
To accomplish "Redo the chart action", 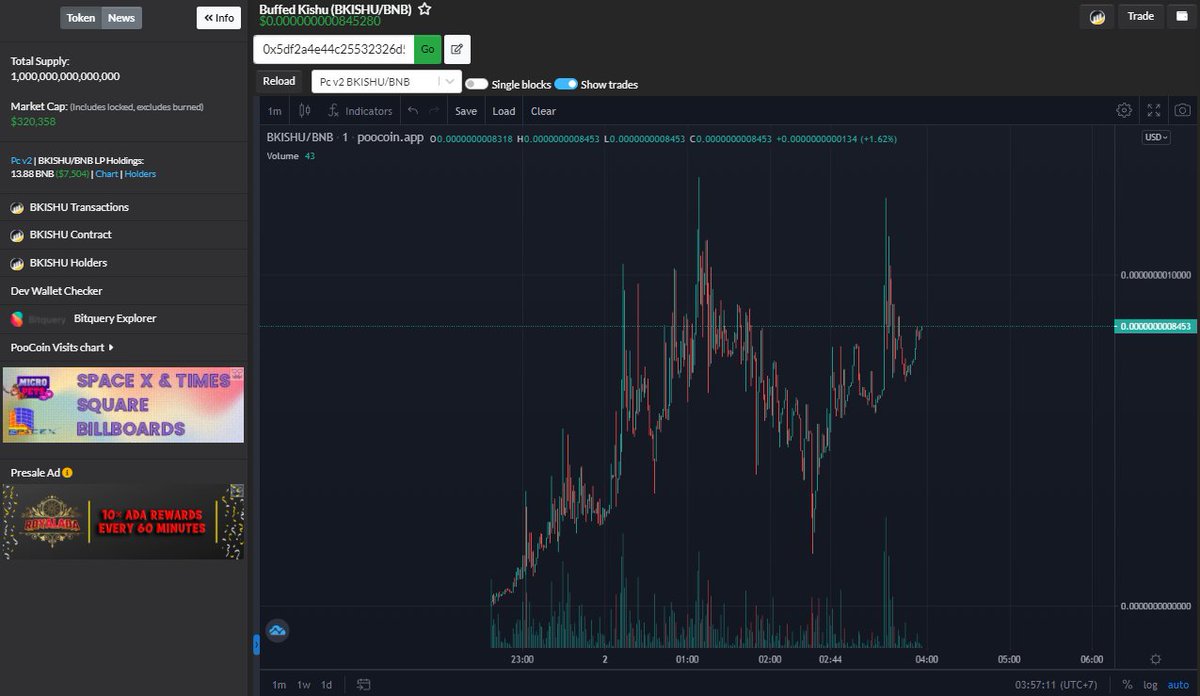I will point(434,111).
